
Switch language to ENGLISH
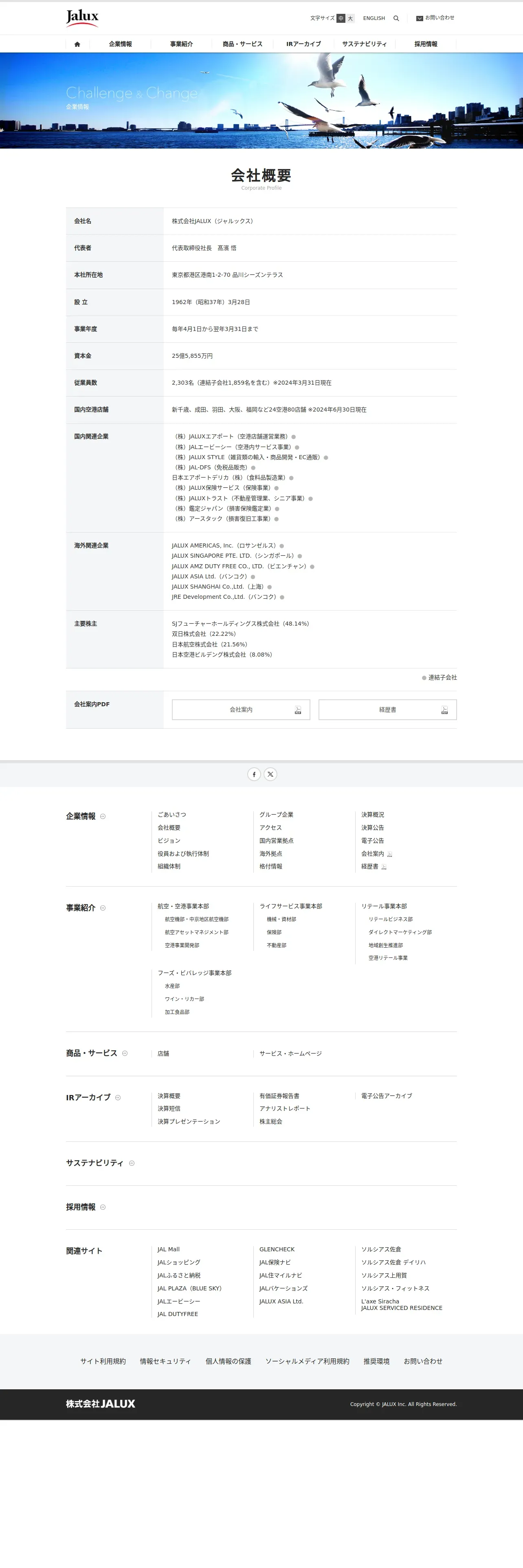click(x=374, y=18)
